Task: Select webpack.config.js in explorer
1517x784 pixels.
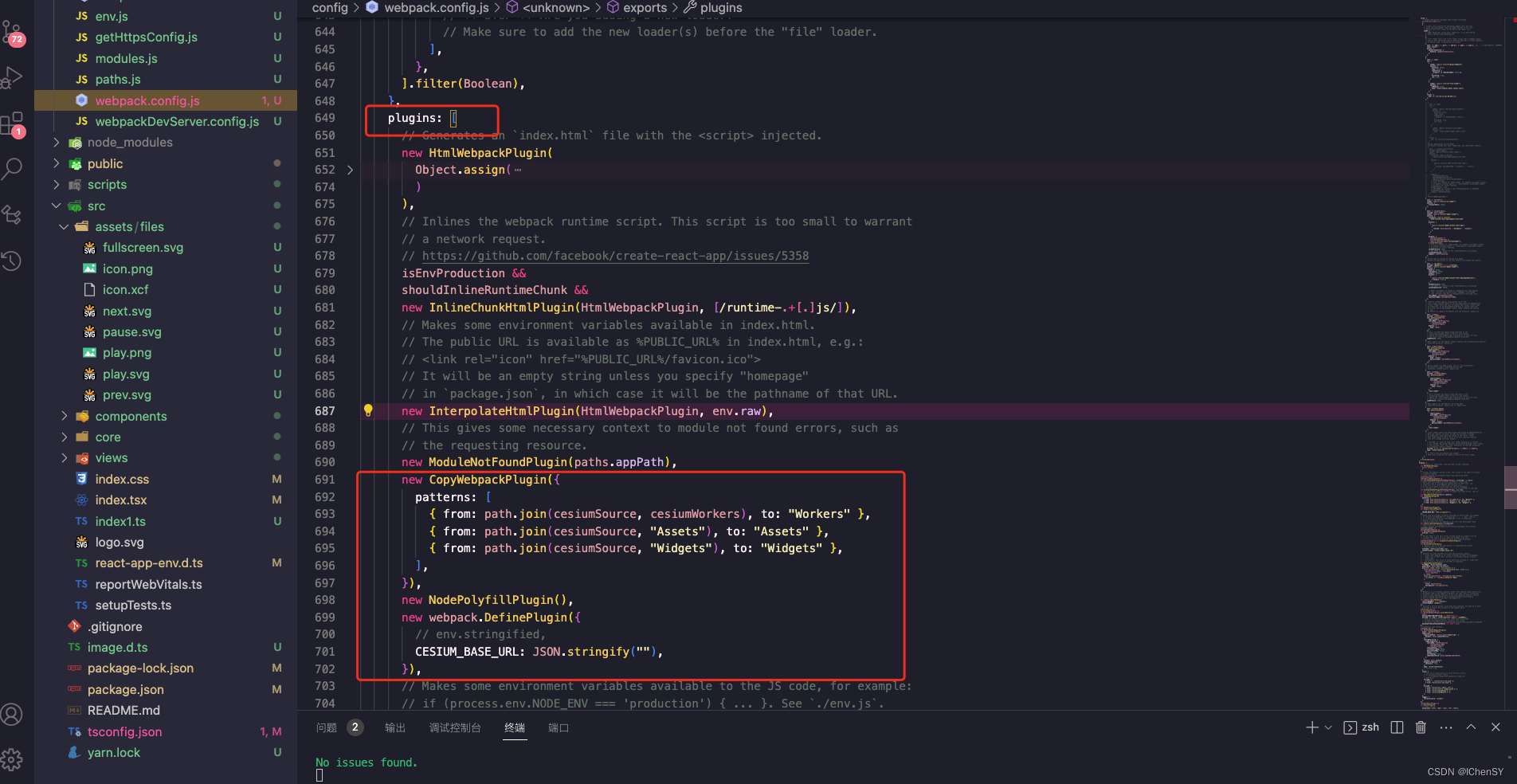Action: click(166, 100)
